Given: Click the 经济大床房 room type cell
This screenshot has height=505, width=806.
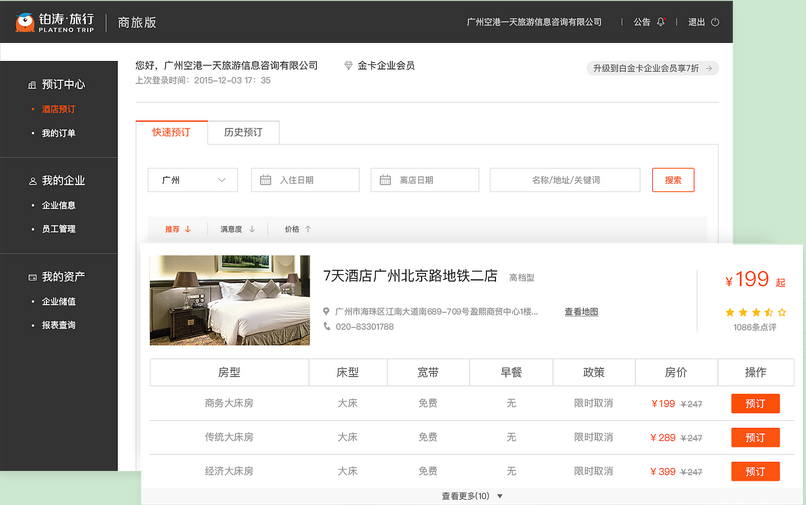Looking at the screenshot, I should point(229,471).
